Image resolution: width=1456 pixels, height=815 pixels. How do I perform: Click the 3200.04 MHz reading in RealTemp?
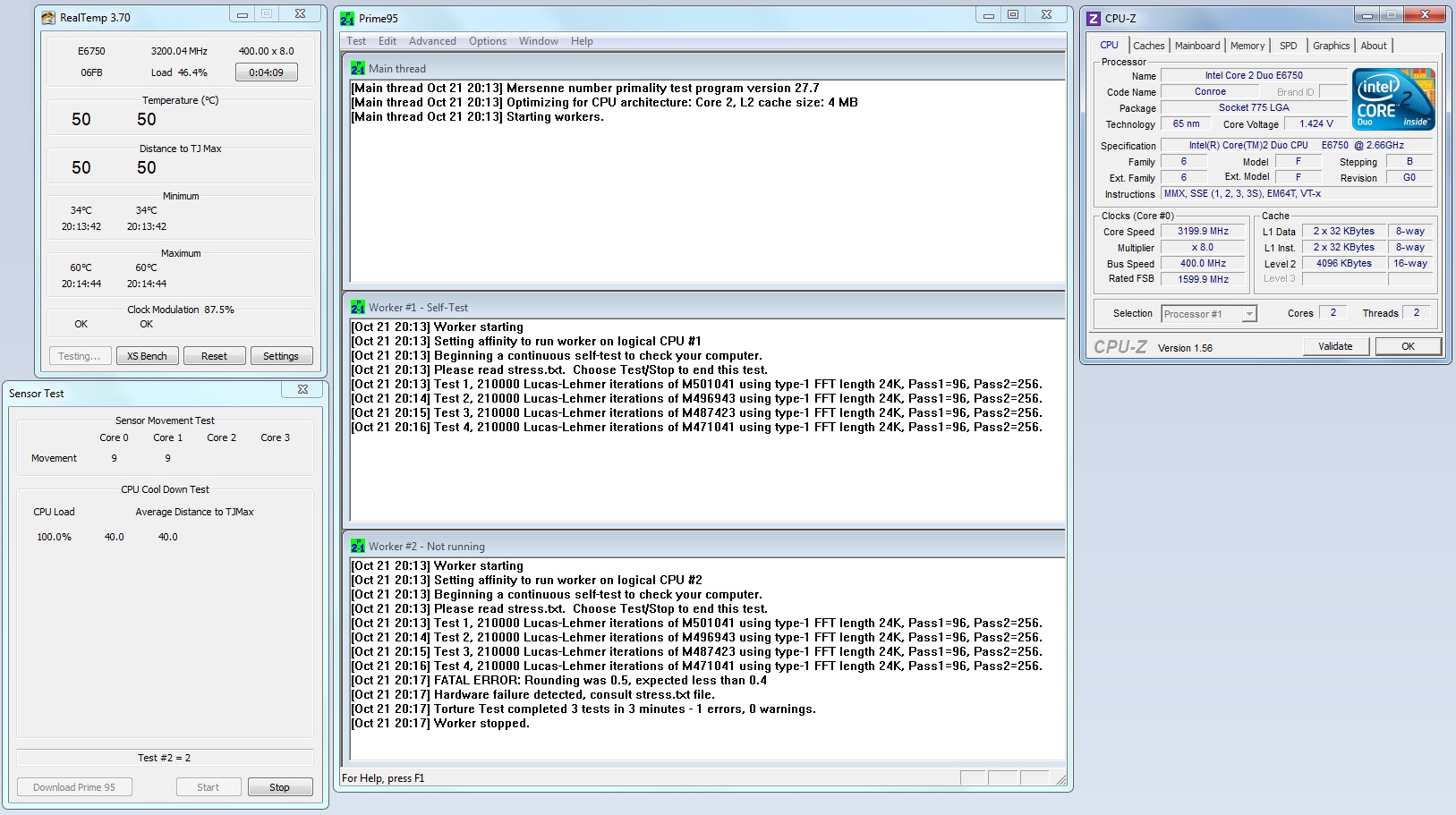click(179, 51)
